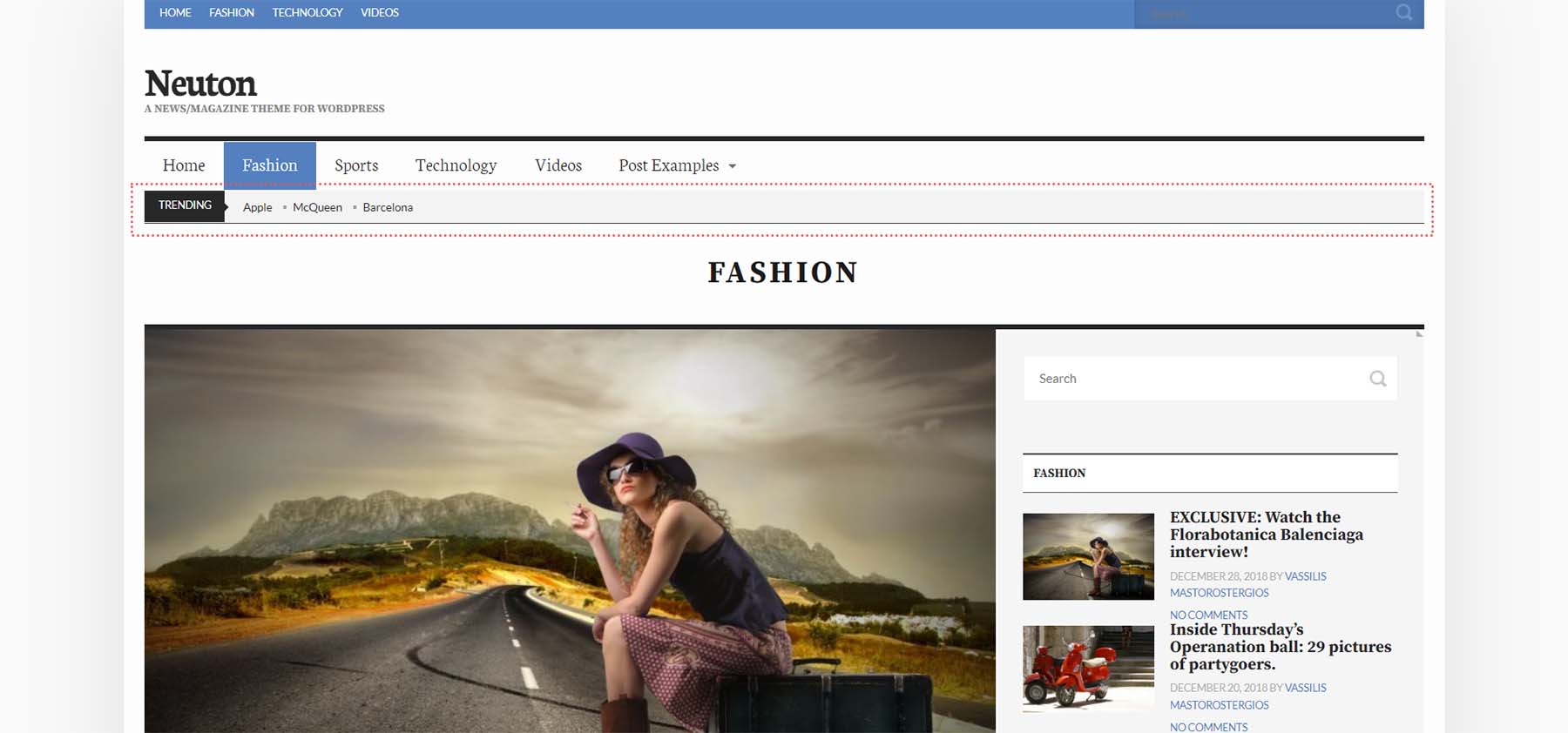Click the sidebar search magnifier icon

1377,378
